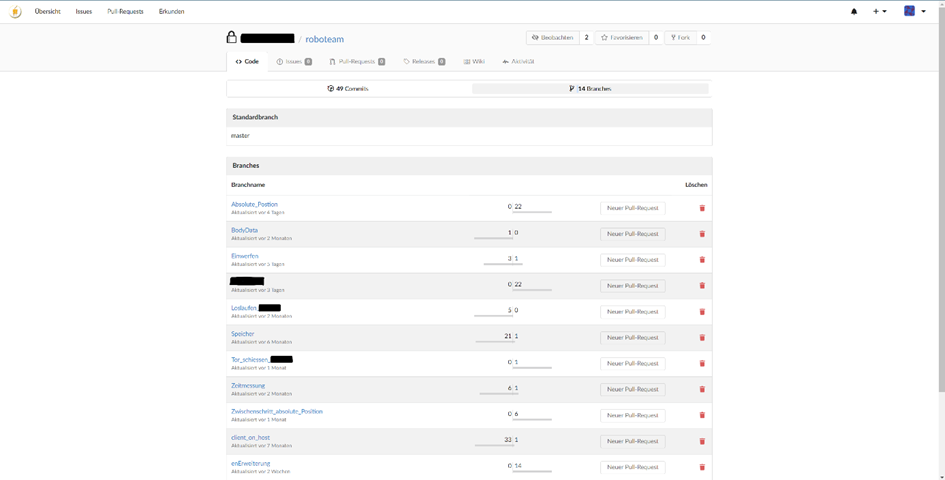945x480 pixels.
Task: Open the watchers count 2
Action: pos(586,37)
